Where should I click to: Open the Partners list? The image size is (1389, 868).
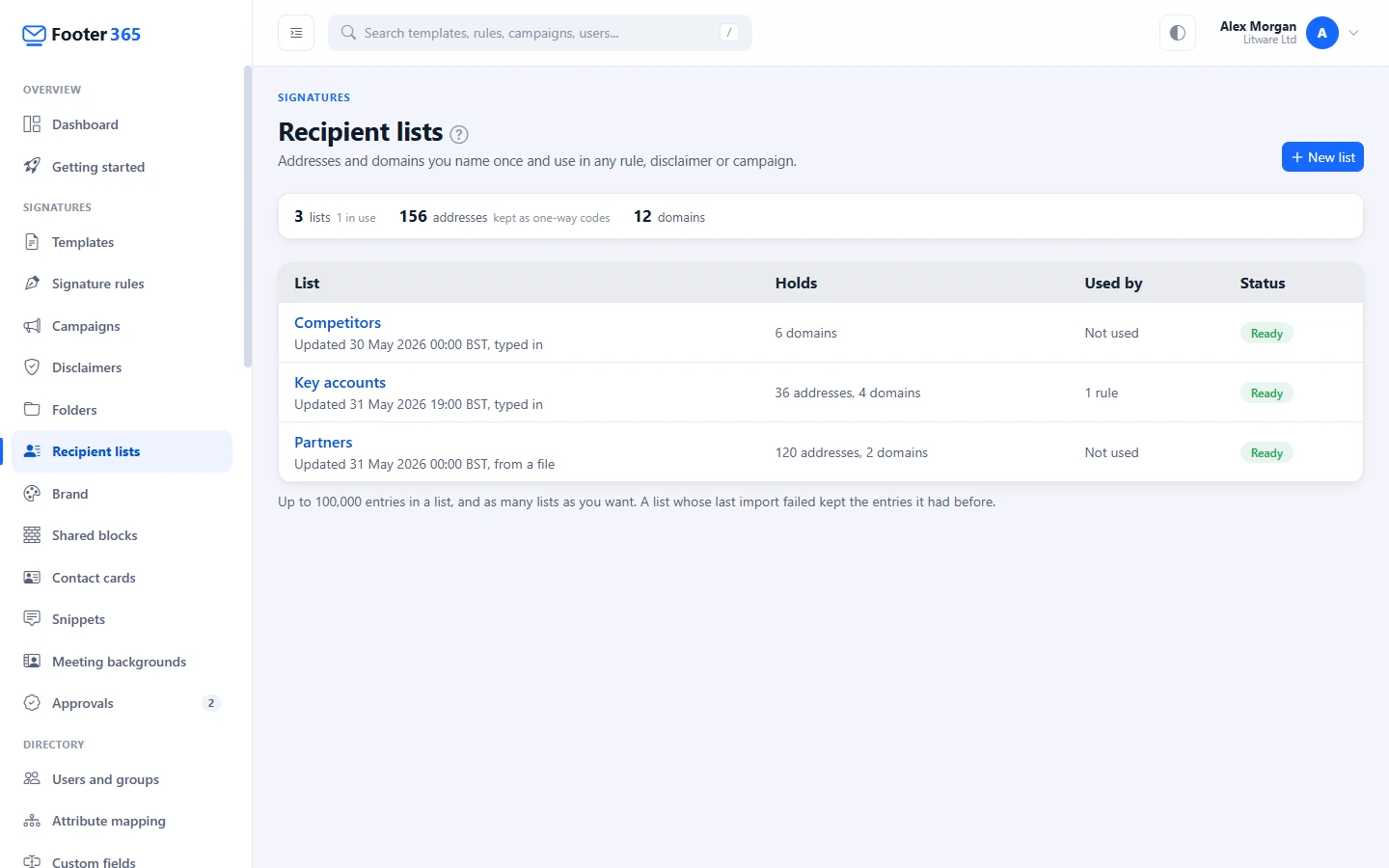(323, 443)
